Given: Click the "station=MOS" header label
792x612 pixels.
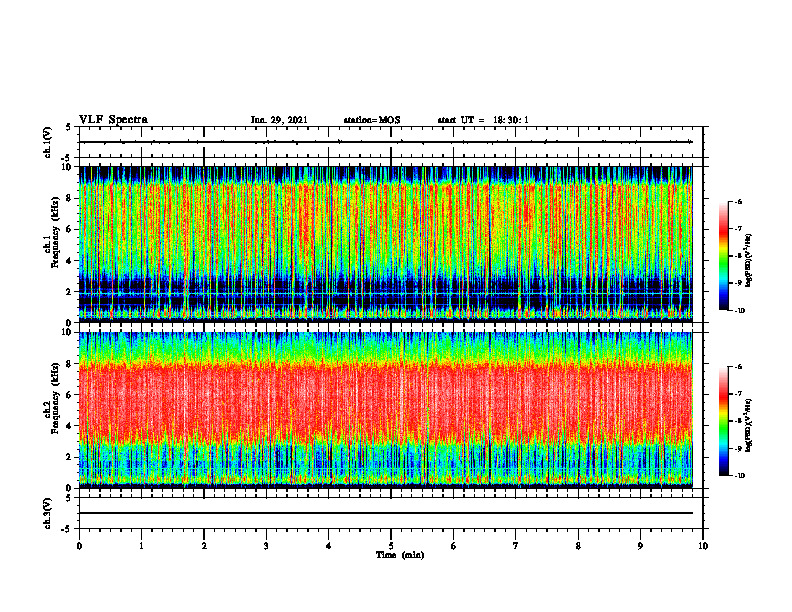Looking at the screenshot, I should click(x=372, y=120).
